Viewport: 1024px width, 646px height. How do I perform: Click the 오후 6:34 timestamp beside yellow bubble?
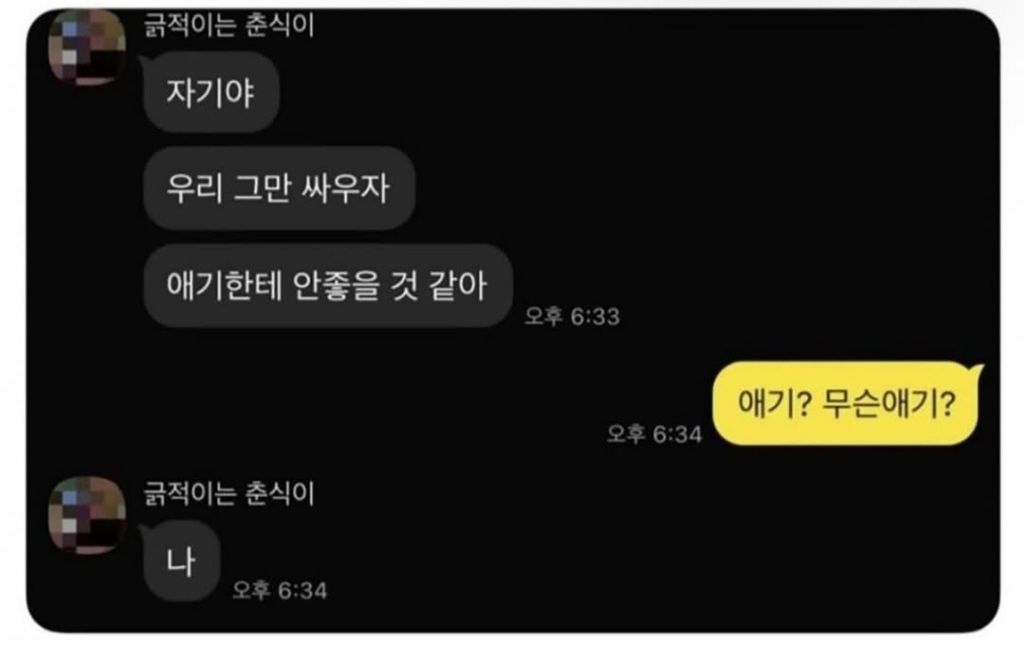click(x=654, y=434)
